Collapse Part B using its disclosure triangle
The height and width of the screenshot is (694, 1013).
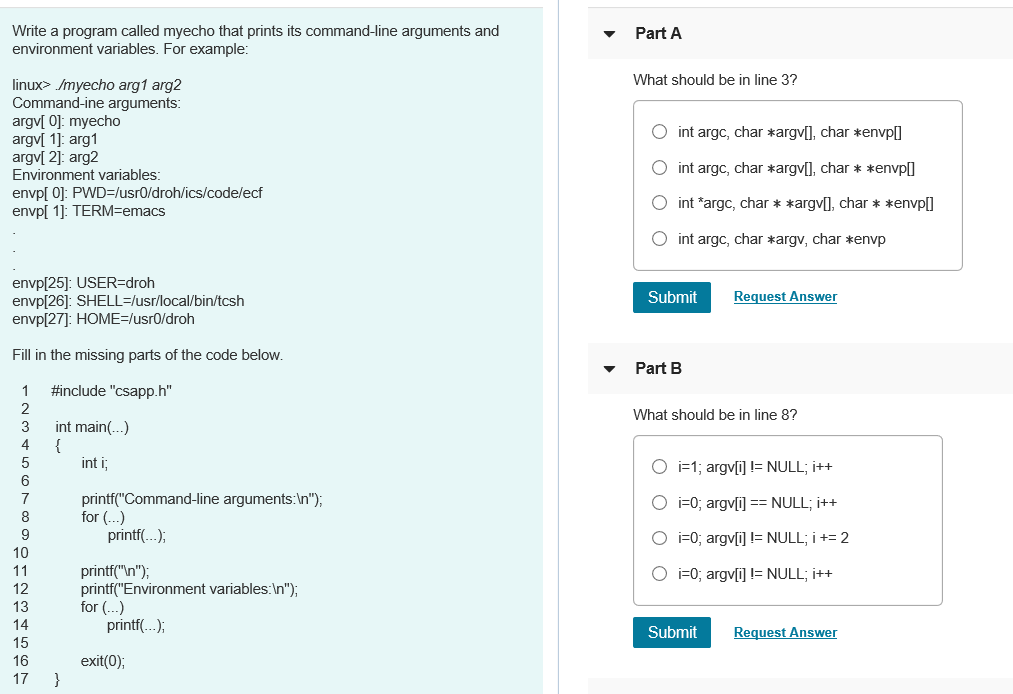[x=609, y=368]
